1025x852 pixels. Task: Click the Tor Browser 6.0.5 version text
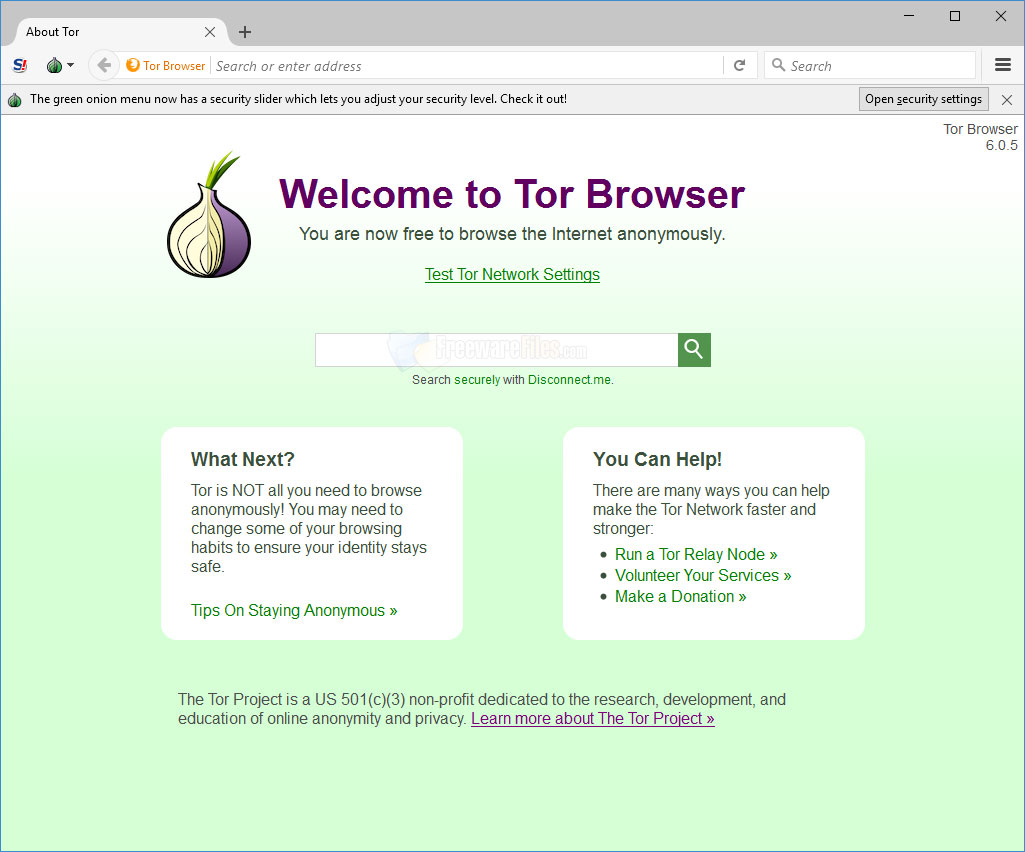[981, 137]
